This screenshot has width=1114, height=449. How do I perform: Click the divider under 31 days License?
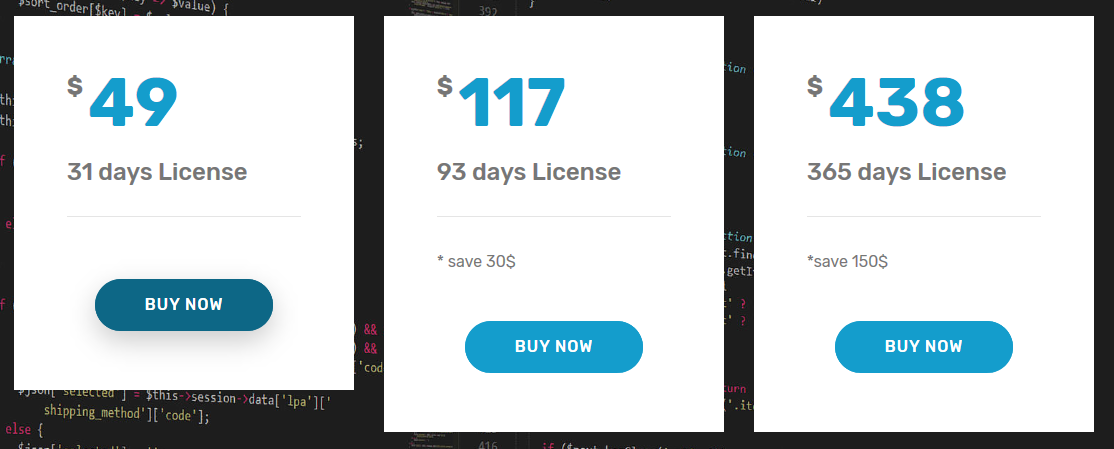pos(184,216)
